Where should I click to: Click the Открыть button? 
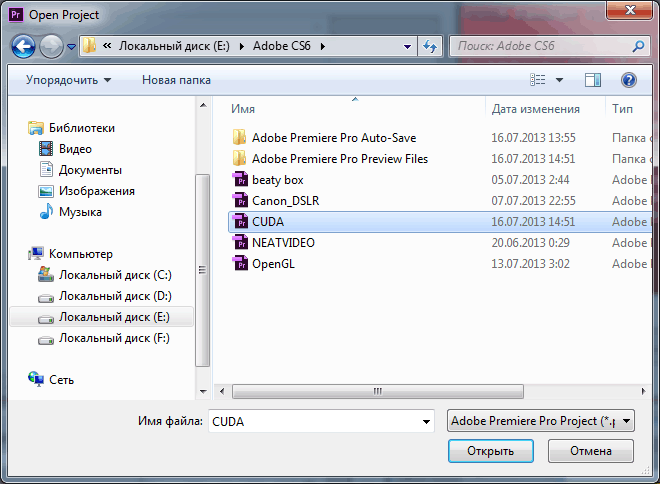pyautogui.click(x=491, y=451)
